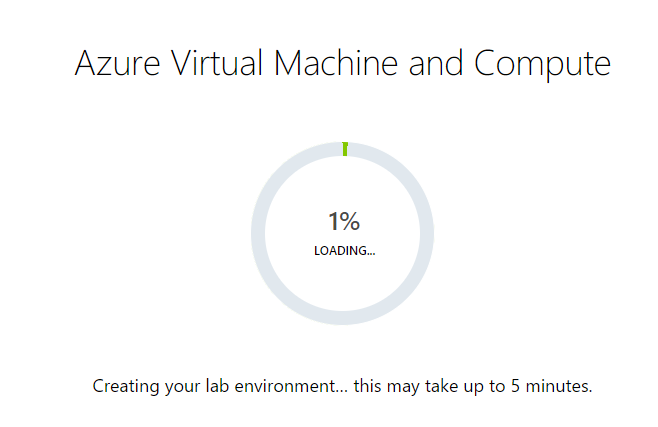Click the 1% progress percentage text
658x427 pixels.
pyautogui.click(x=343, y=222)
